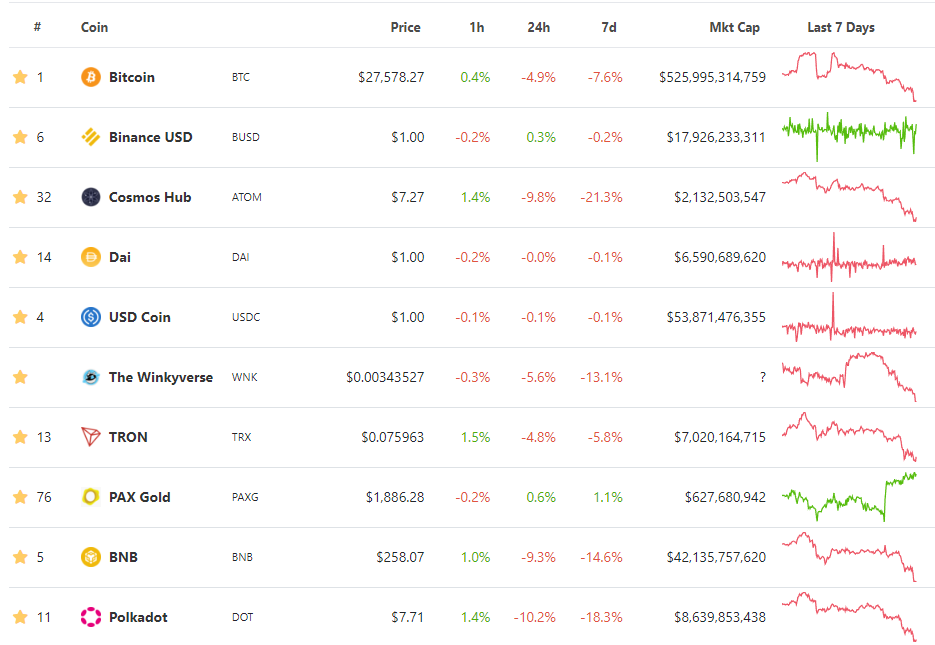This screenshot has height=645, width=935.
Task: Click the Cosmos Hub coin logo
Action: coord(91,197)
